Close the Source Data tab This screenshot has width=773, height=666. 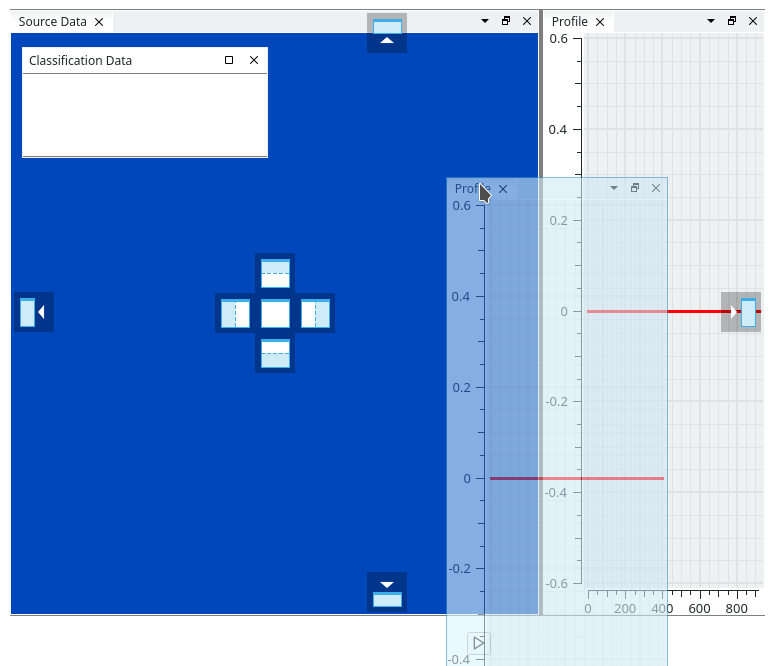[99, 22]
